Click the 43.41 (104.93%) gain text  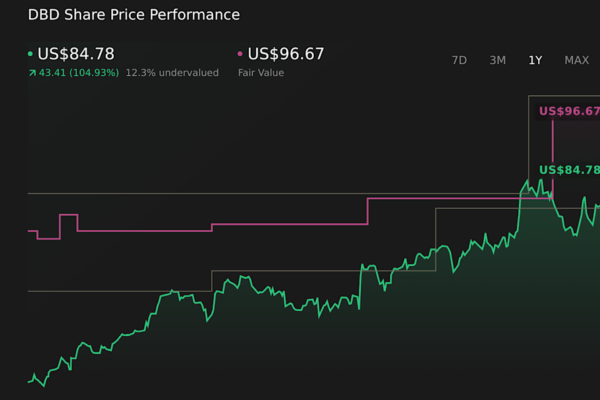[x=79, y=73]
